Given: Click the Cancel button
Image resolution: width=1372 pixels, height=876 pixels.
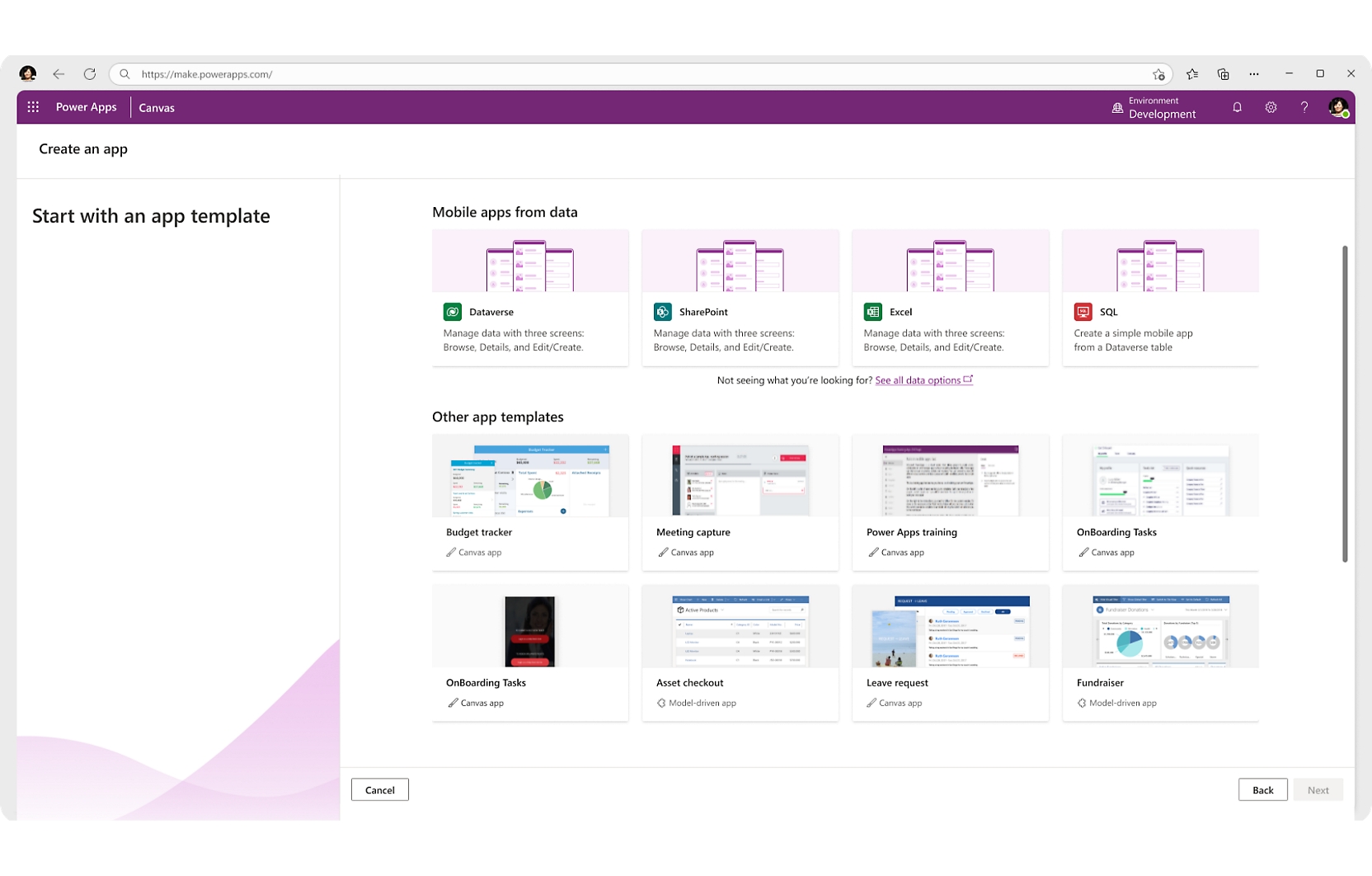Looking at the screenshot, I should click(380, 790).
